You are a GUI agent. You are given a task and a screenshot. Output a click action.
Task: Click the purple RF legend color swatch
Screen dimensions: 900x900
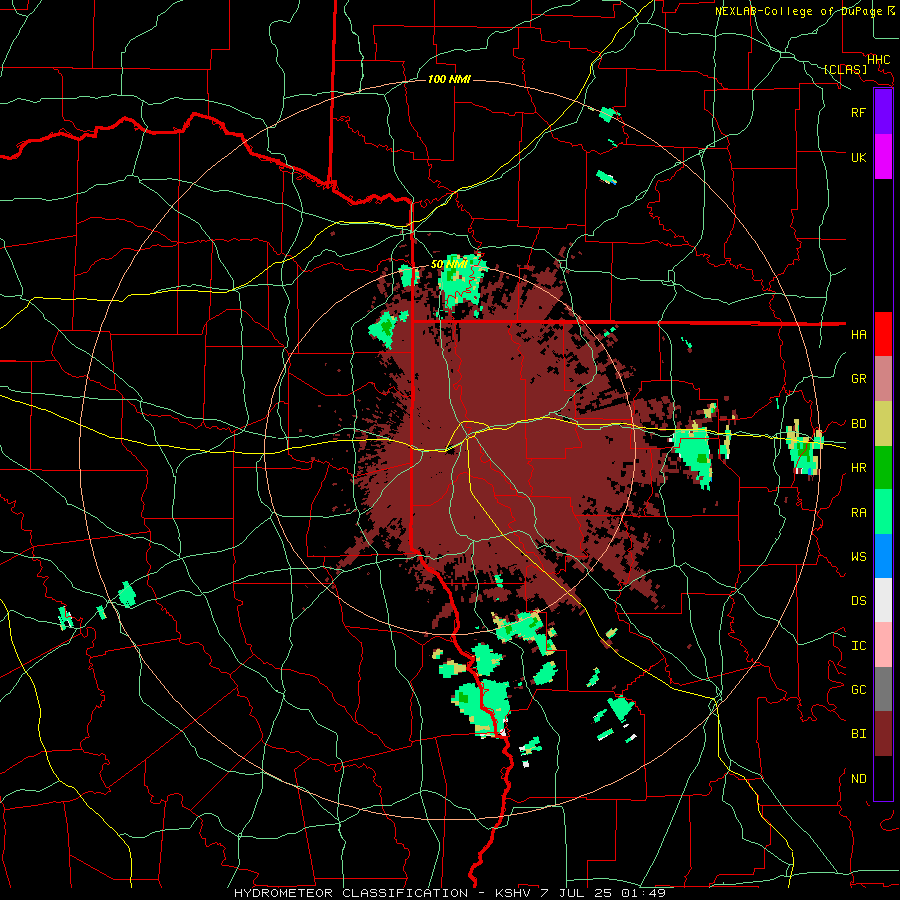pyautogui.click(x=883, y=112)
